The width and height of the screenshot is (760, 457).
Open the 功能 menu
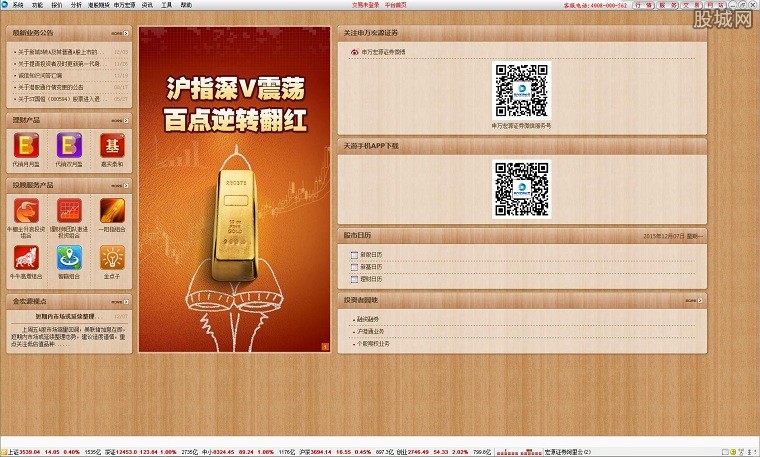point(37,5)
